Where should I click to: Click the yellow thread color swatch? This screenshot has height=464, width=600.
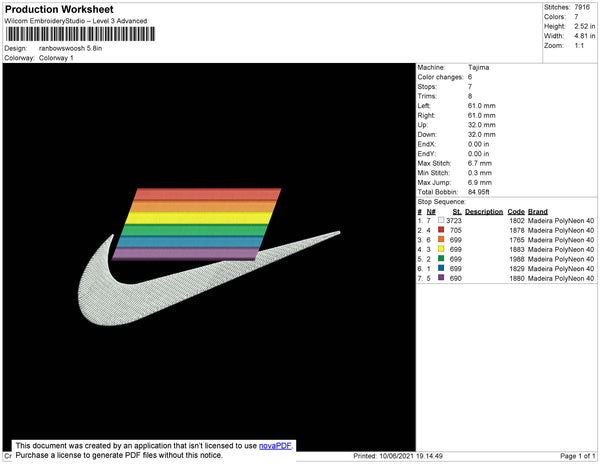point(441,249)
